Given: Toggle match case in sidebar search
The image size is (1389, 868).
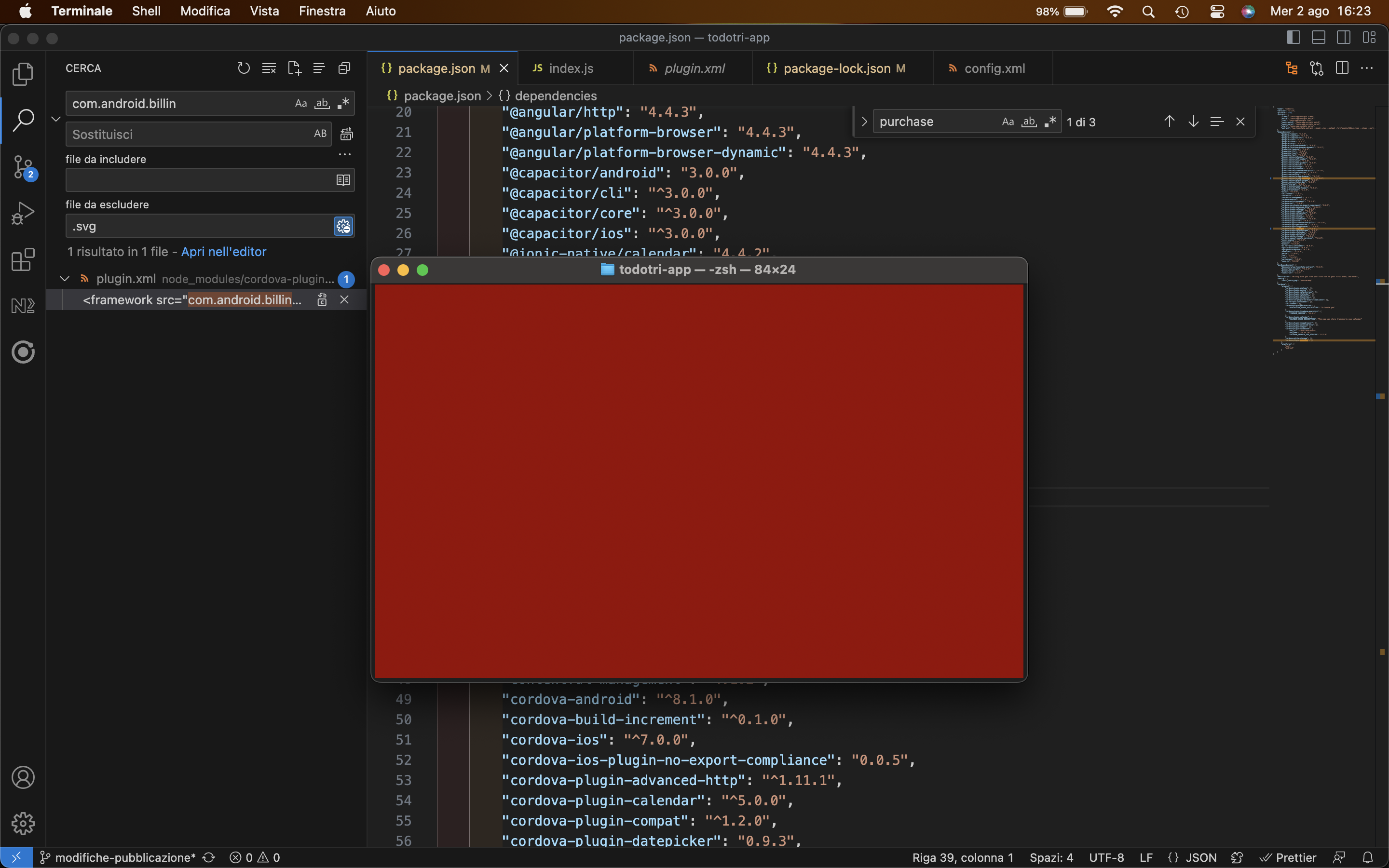Looking at the screenshot, I should tap(301, 103).
